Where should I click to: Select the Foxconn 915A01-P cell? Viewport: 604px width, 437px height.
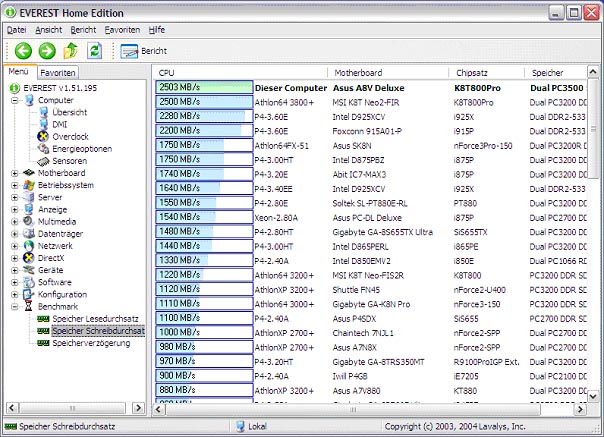click(367, 131)
